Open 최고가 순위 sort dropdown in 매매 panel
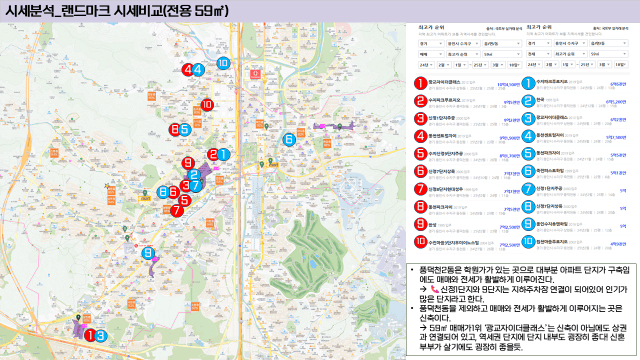The width and height of the screenshot is (640, 360). click(463, 54)
